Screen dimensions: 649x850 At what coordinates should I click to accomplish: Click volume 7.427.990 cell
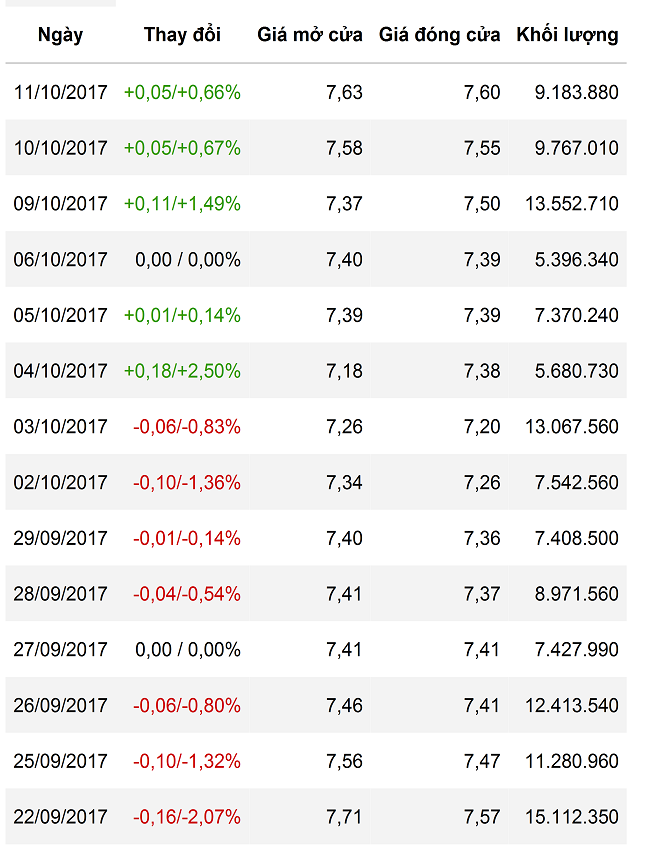pos(576,650)
